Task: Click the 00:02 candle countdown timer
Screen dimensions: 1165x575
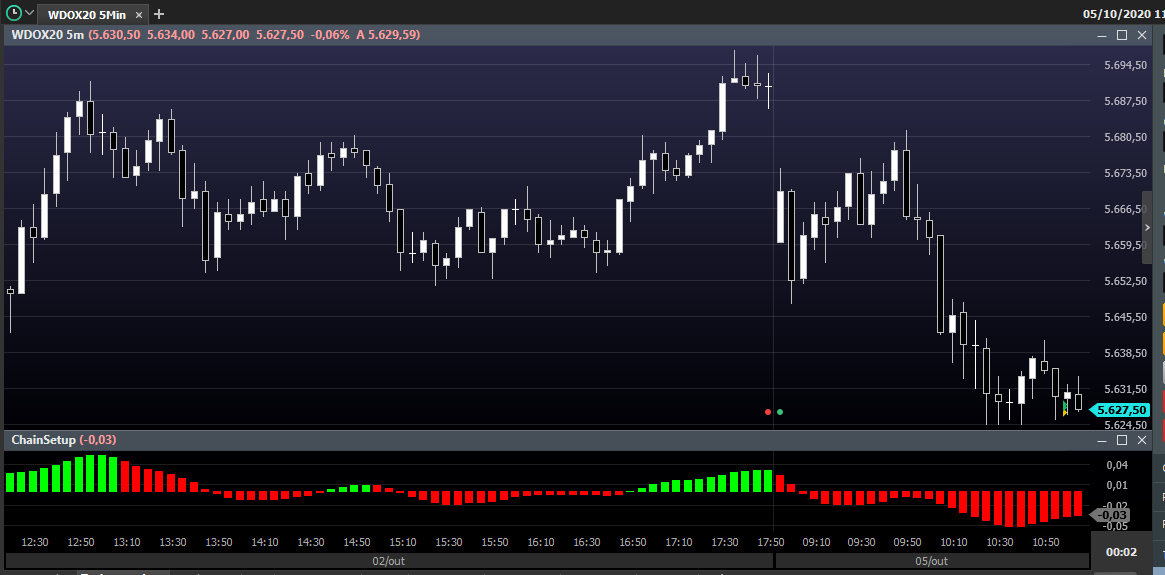Action: (x=1121, y=552)
